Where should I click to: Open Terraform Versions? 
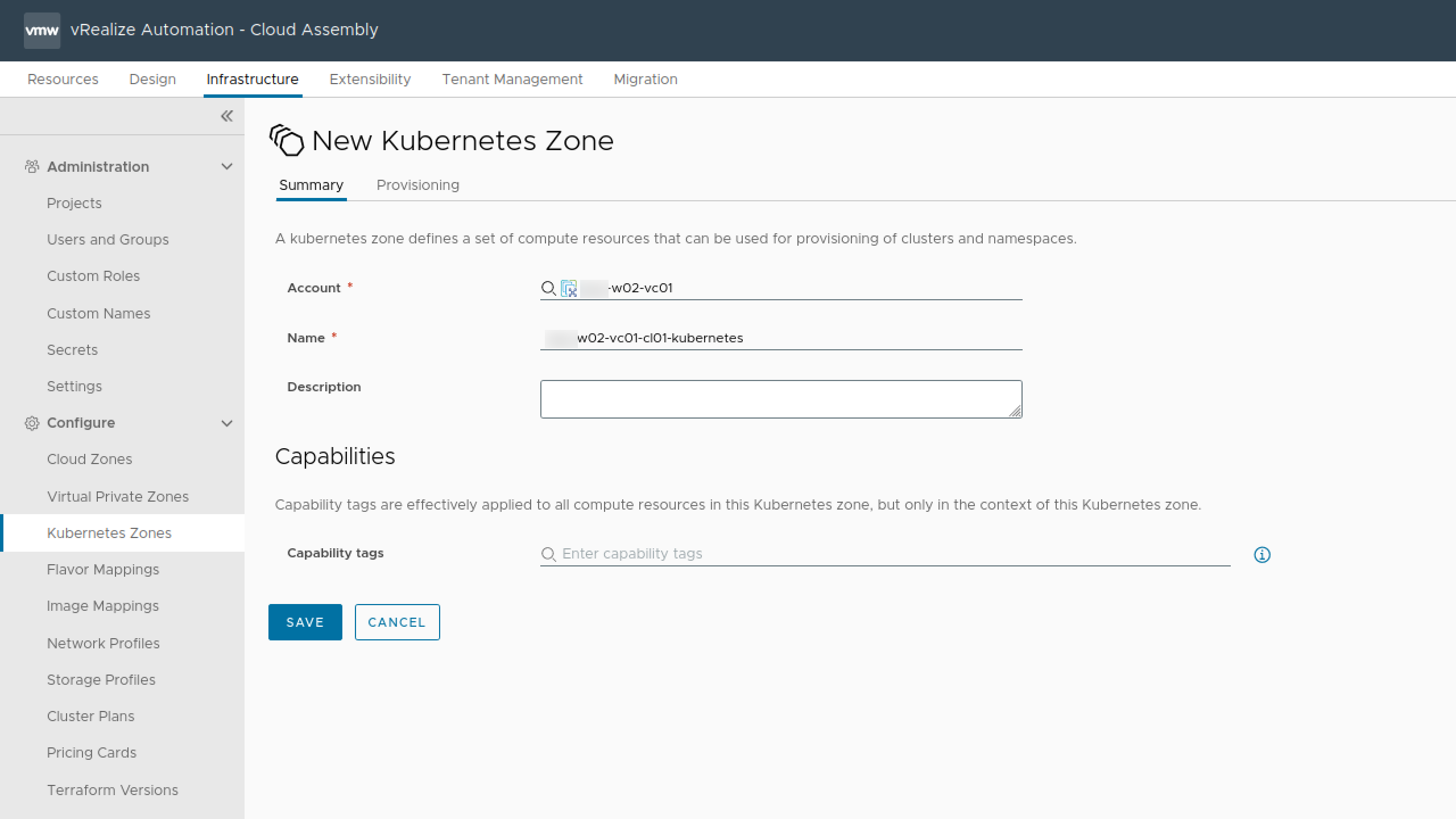pyautogui.click(x=113, y=790)
